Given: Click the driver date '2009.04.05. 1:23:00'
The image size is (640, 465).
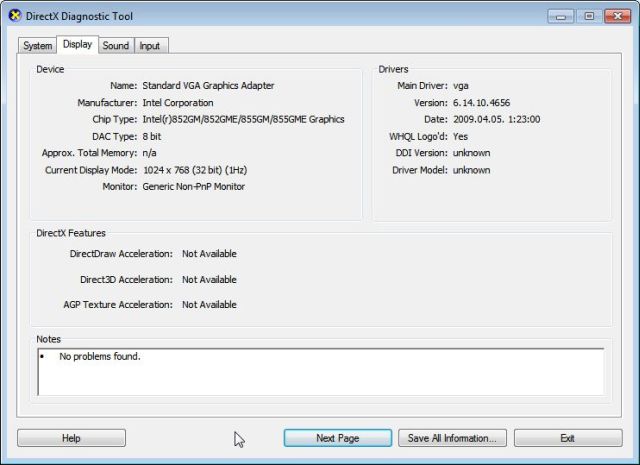Looking at the screenshot, I should pos(496,119).
